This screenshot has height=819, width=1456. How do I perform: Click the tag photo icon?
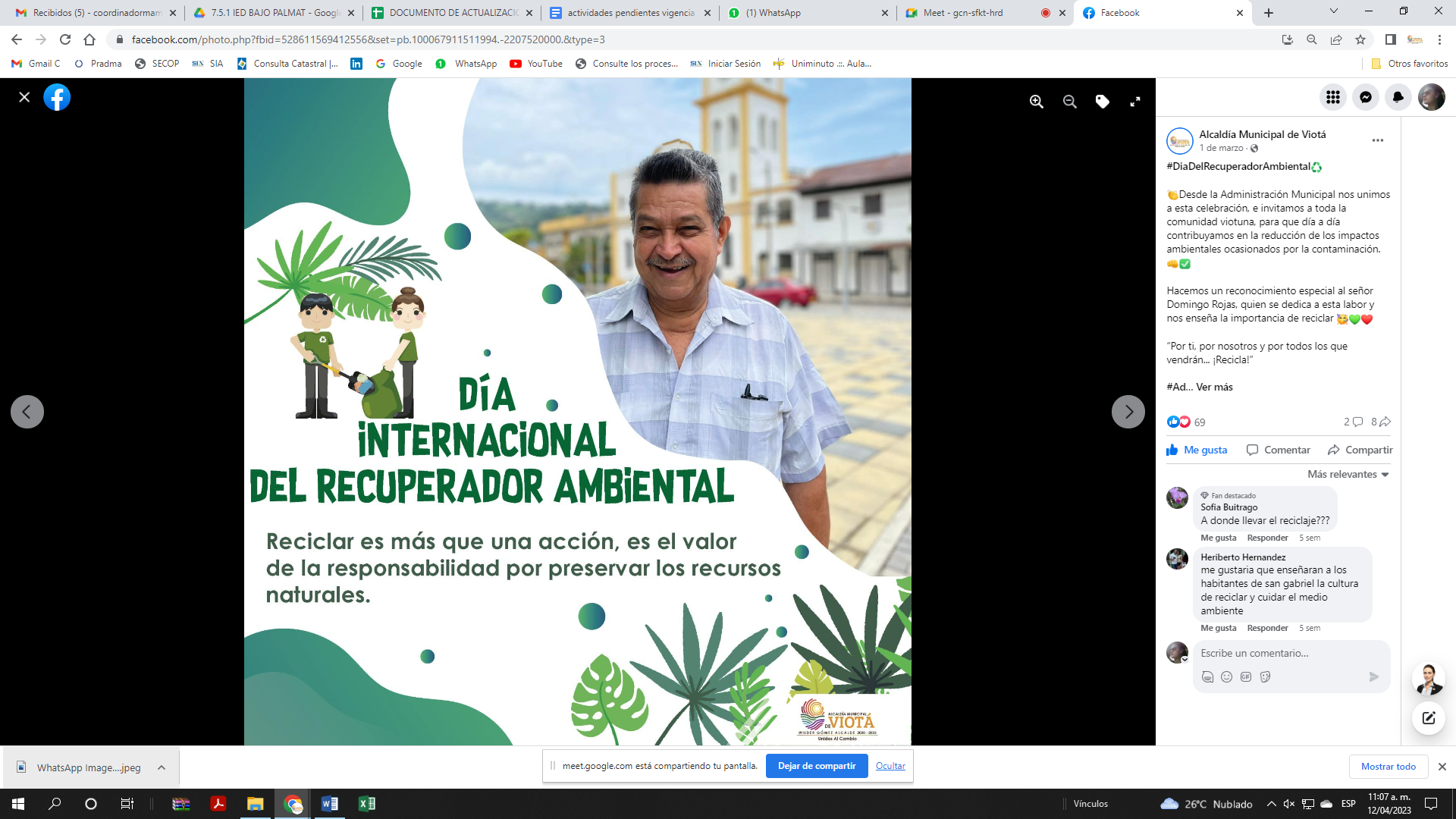1102,102
